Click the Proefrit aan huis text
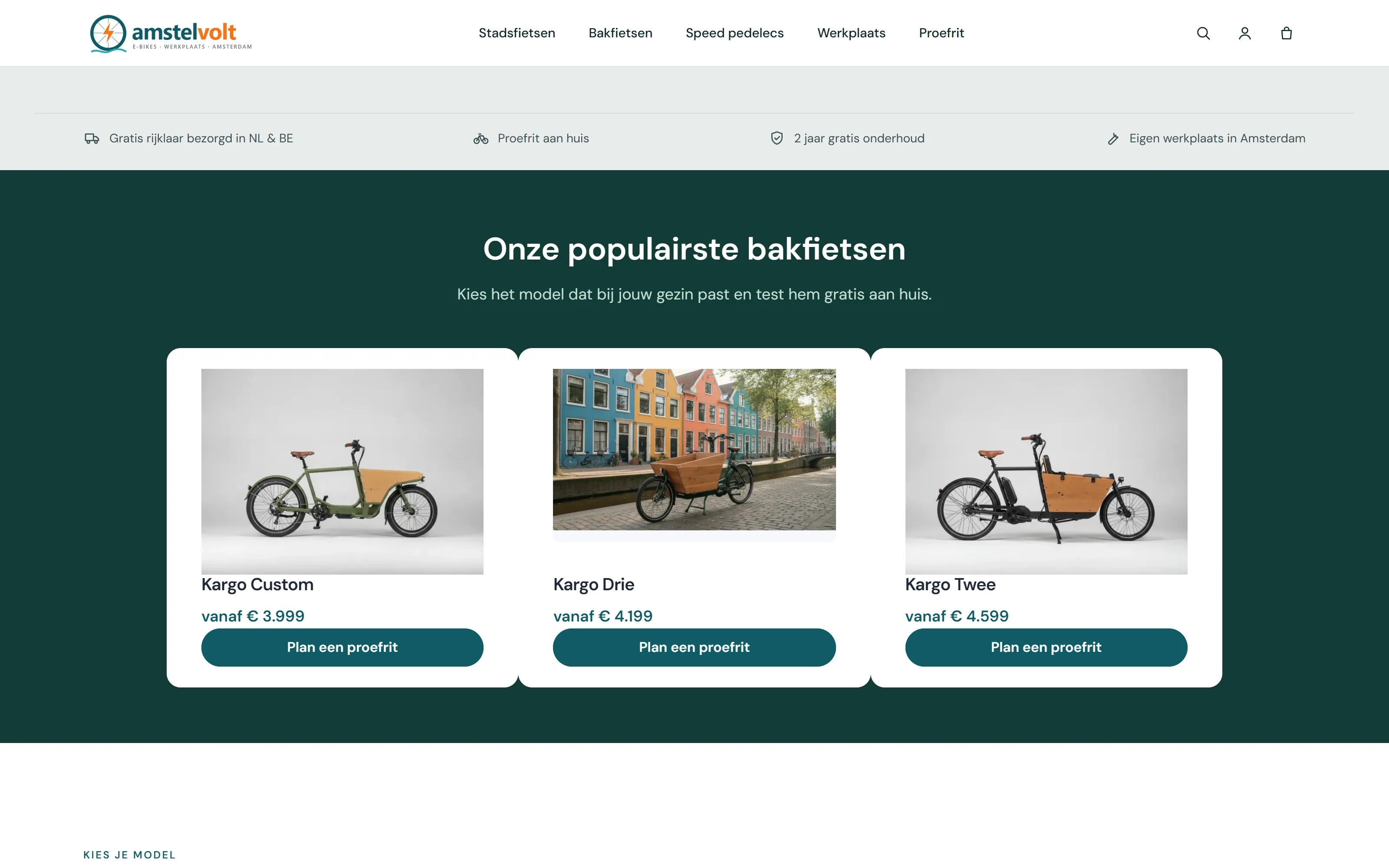 pyautogui.click(x=543, y=138)
